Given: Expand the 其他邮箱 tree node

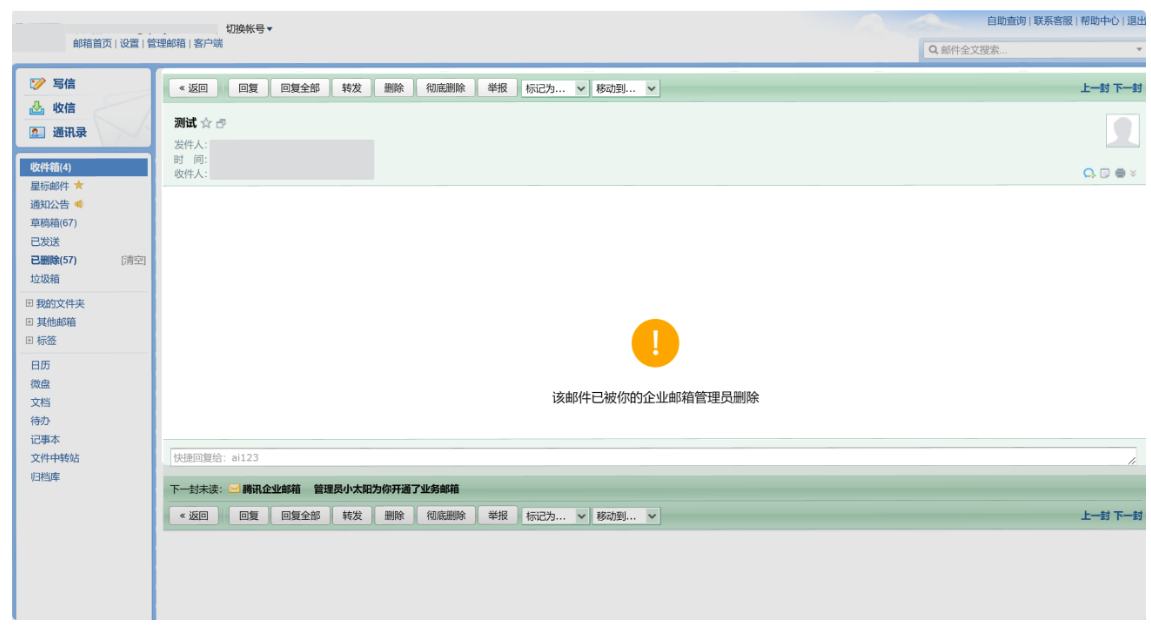Looking at the screenshot, I should [x=29, y=322].
